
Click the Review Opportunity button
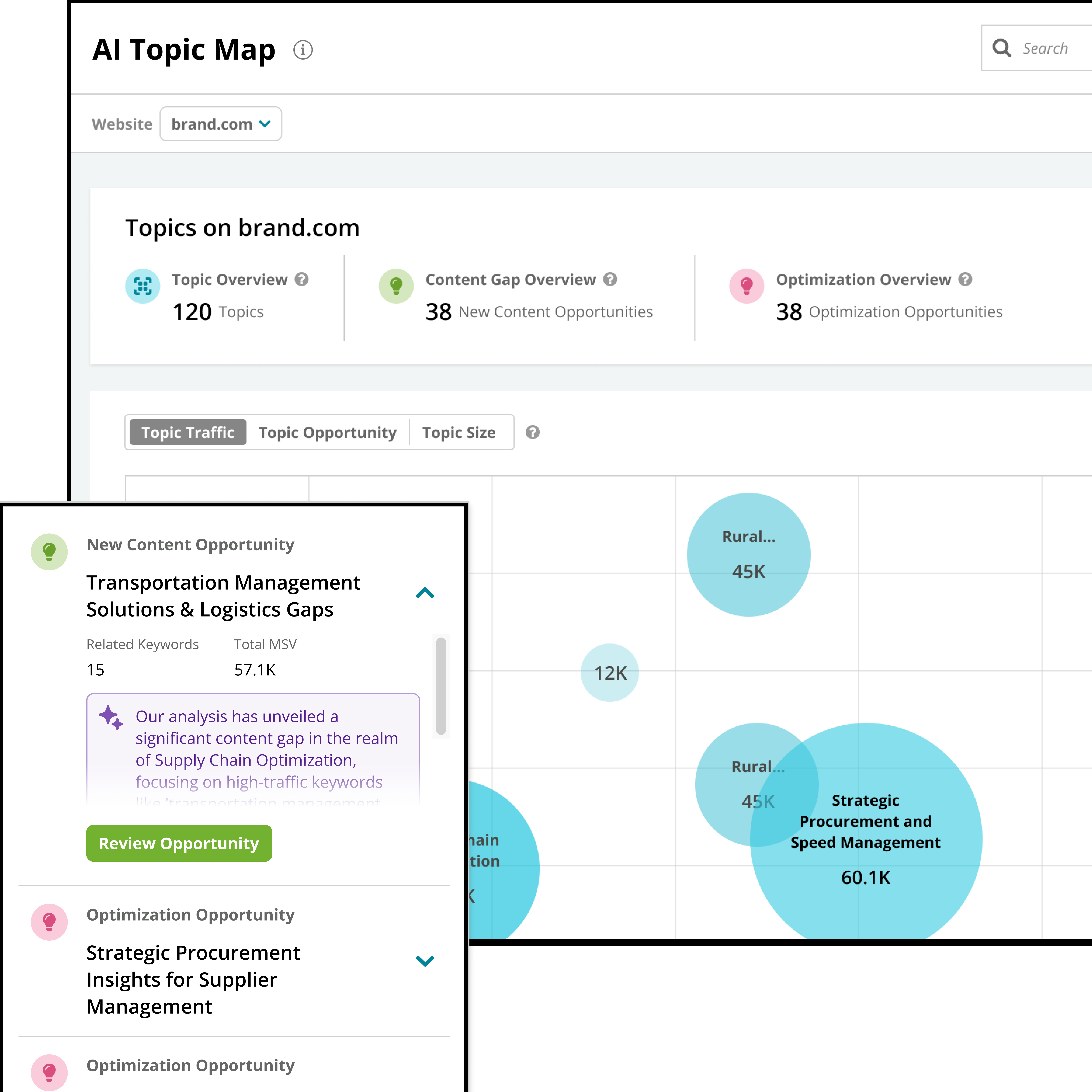(179, 843)
